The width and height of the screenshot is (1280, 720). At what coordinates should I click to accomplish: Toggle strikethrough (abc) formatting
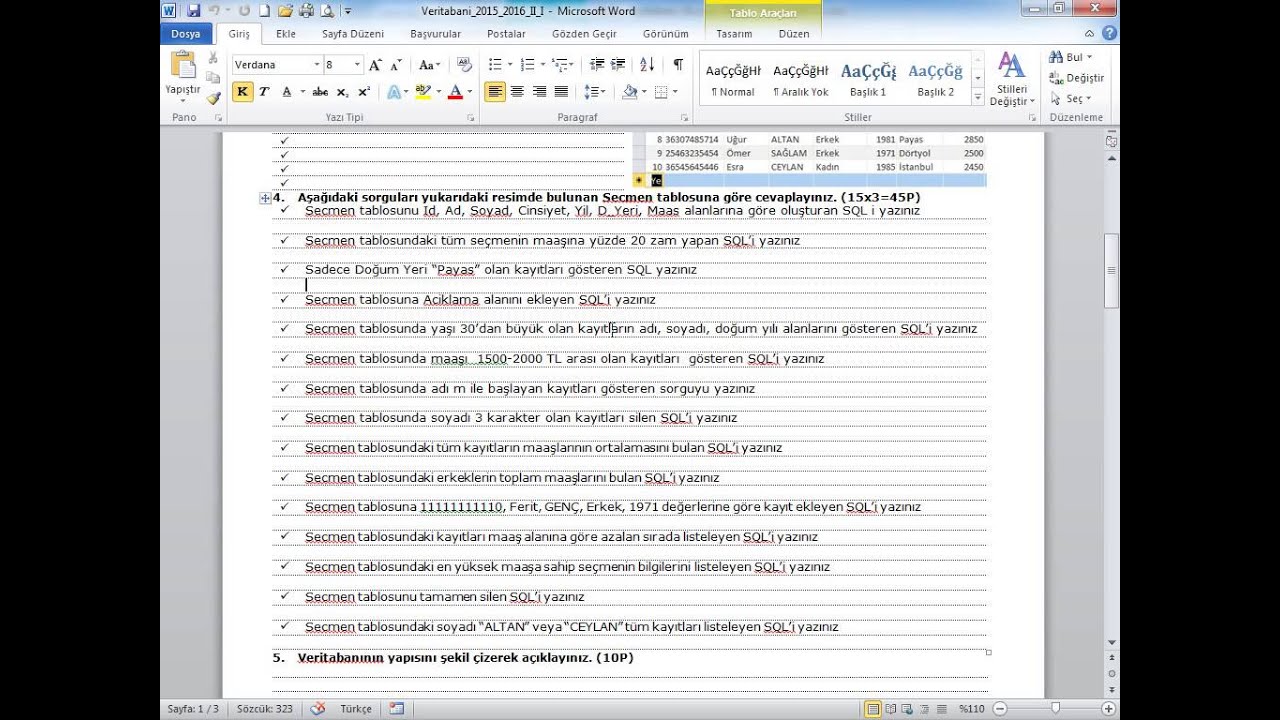coord(320,91)
